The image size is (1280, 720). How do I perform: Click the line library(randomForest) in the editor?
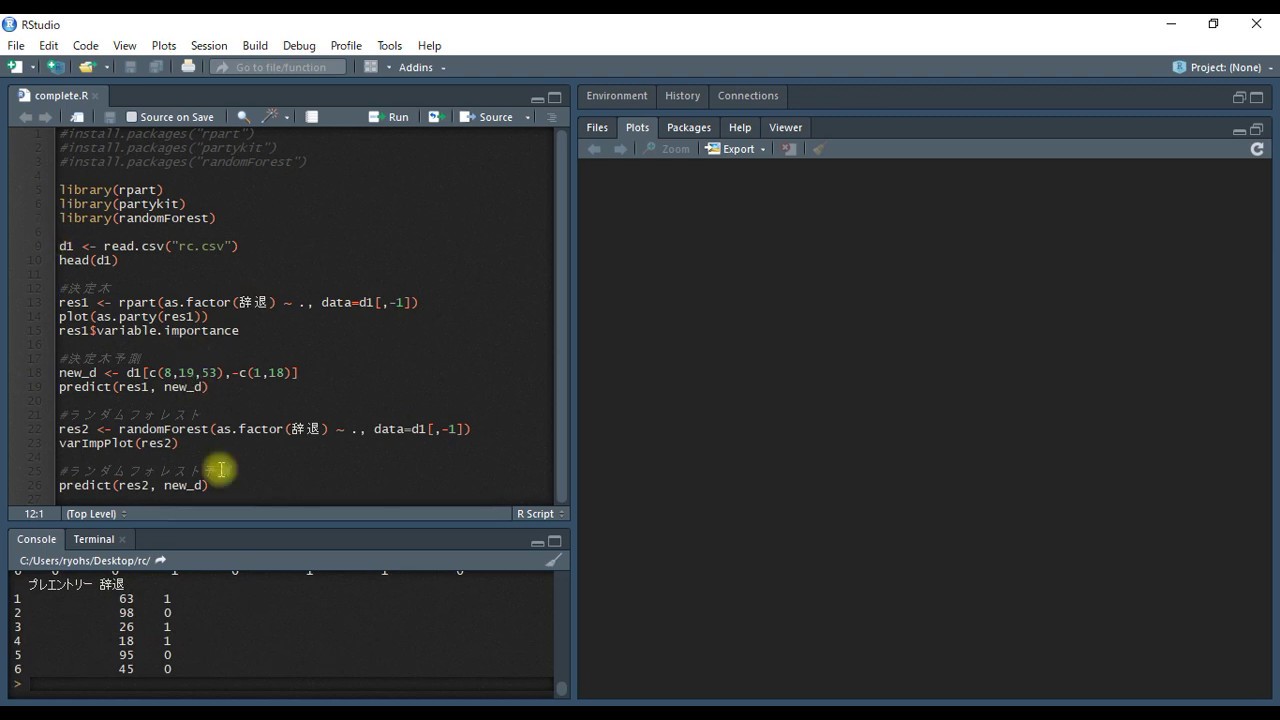tap(137, 218)
